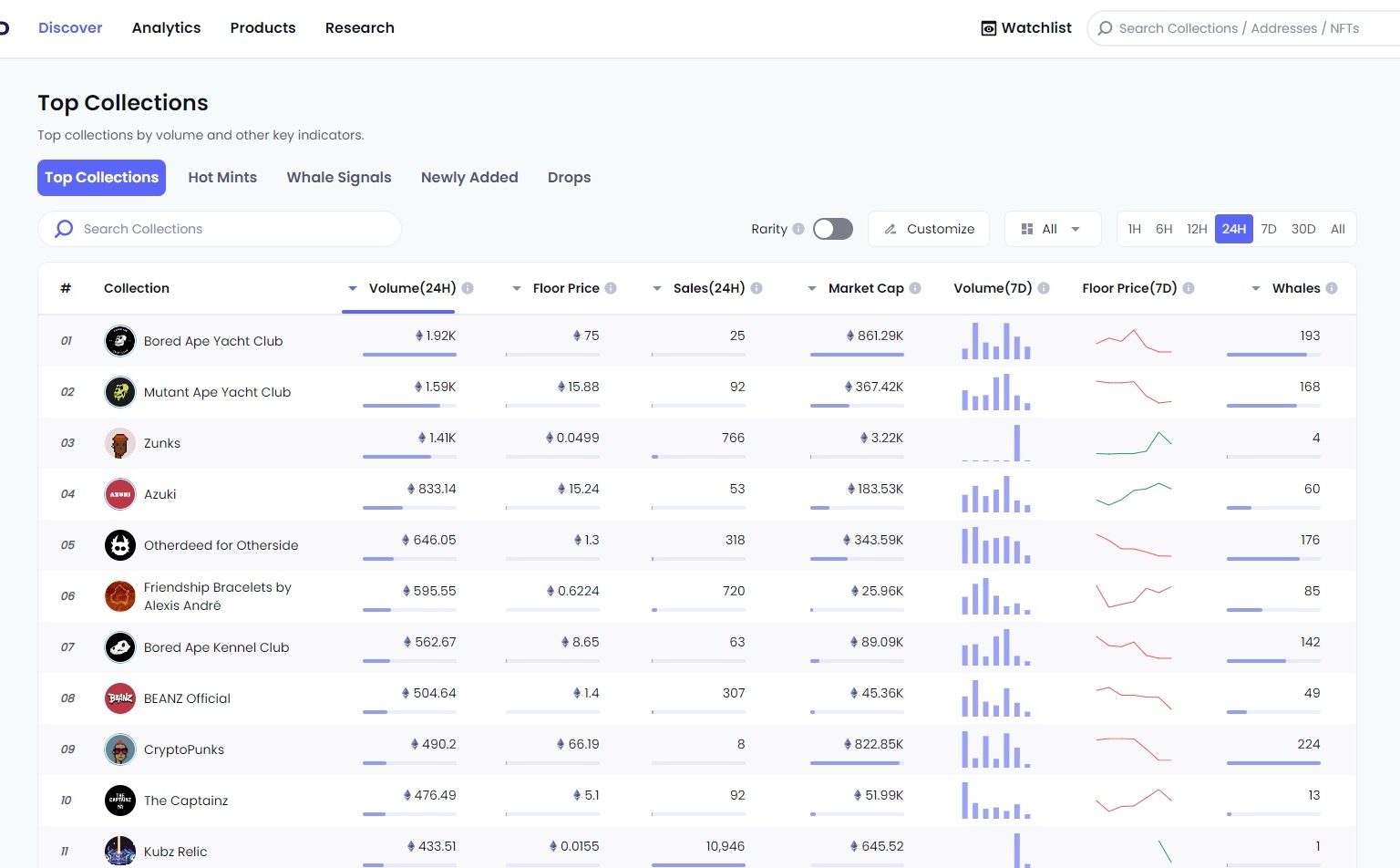Viewport: 1400px width, 868px height.
Task: Click the pencil icon on Customize button
Action: (x=890, y=229)
